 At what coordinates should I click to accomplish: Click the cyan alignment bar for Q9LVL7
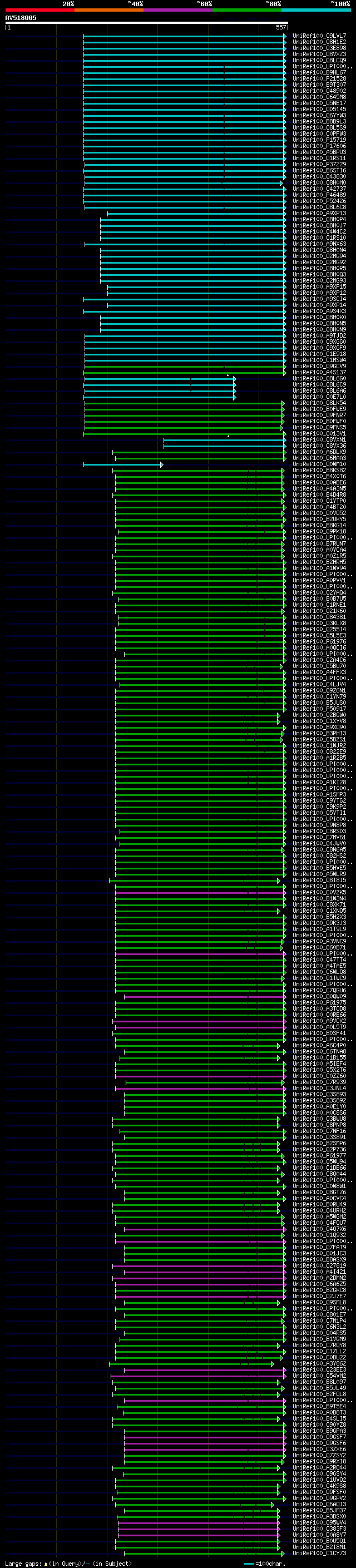[x=184, y=36]
